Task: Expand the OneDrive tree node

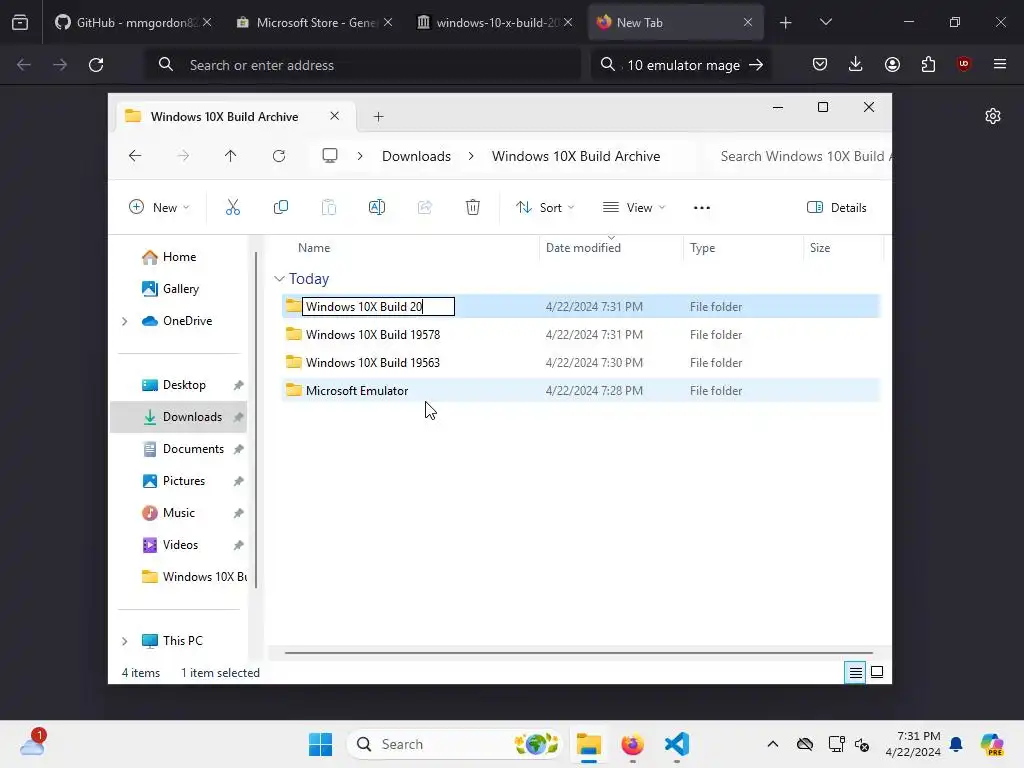Action: point(125,321)
